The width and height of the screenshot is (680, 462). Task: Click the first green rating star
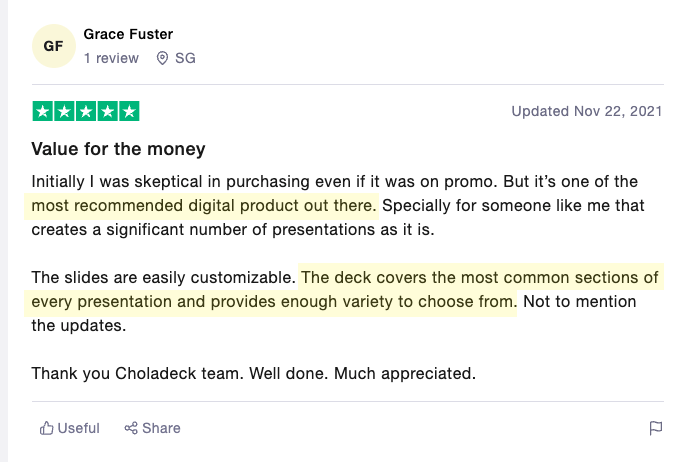(43, 111)
